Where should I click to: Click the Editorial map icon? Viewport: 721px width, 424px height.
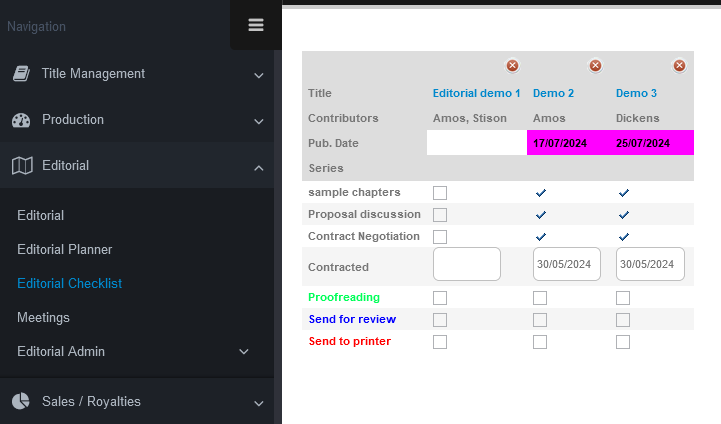click(21, 166)
